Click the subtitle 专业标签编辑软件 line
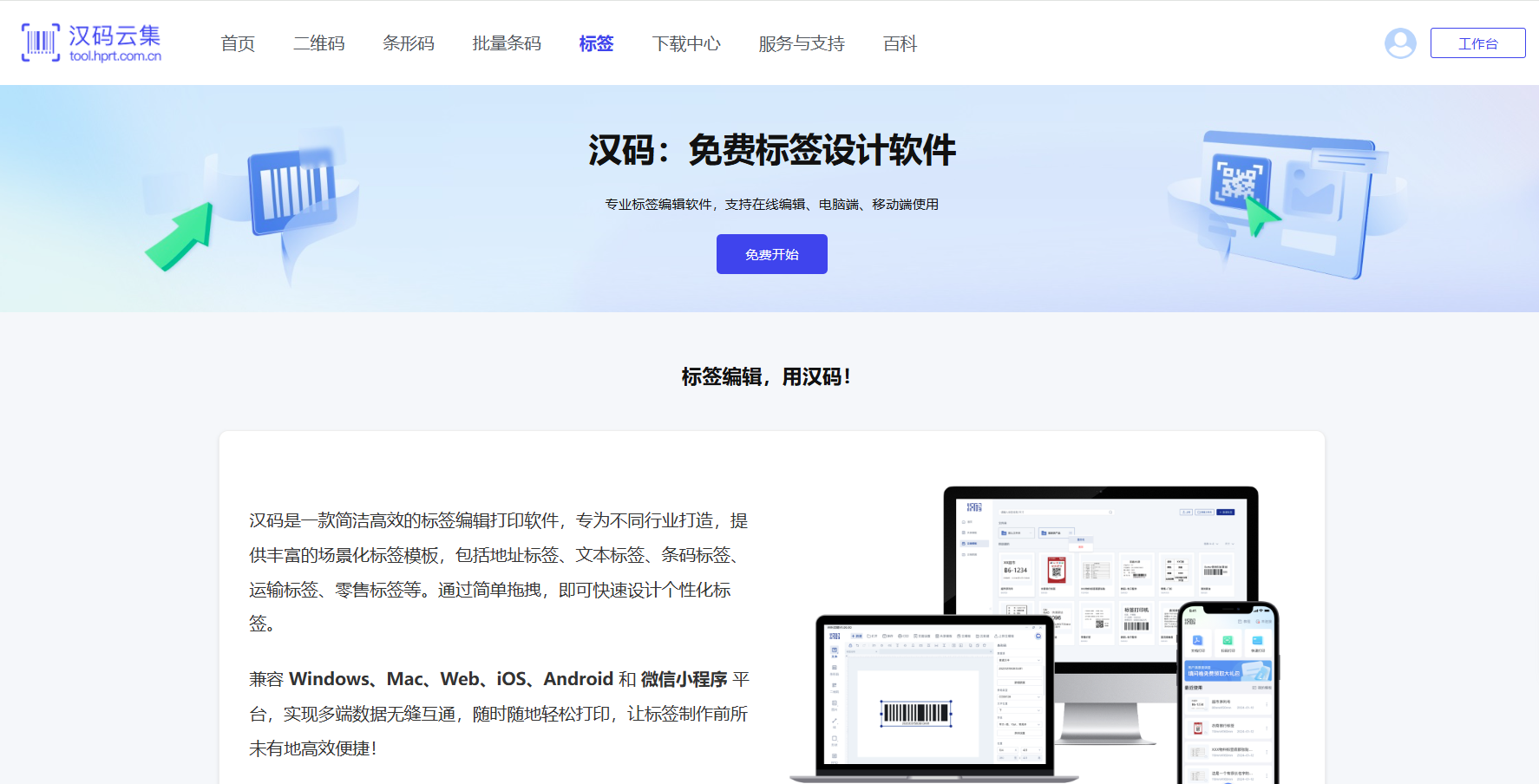The width and height of the screenshot is (1539, 784). [x=772, y=205]
